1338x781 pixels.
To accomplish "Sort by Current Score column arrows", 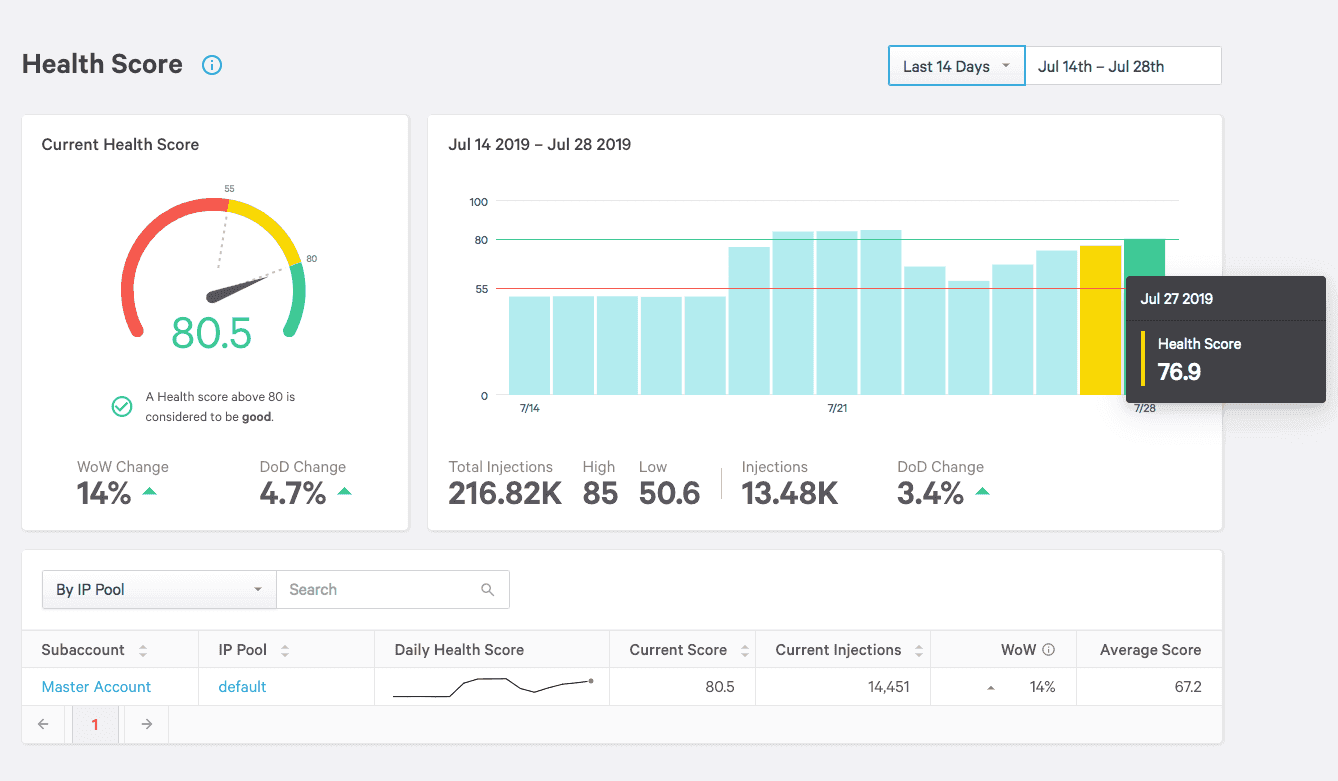I will click(745, 651).
